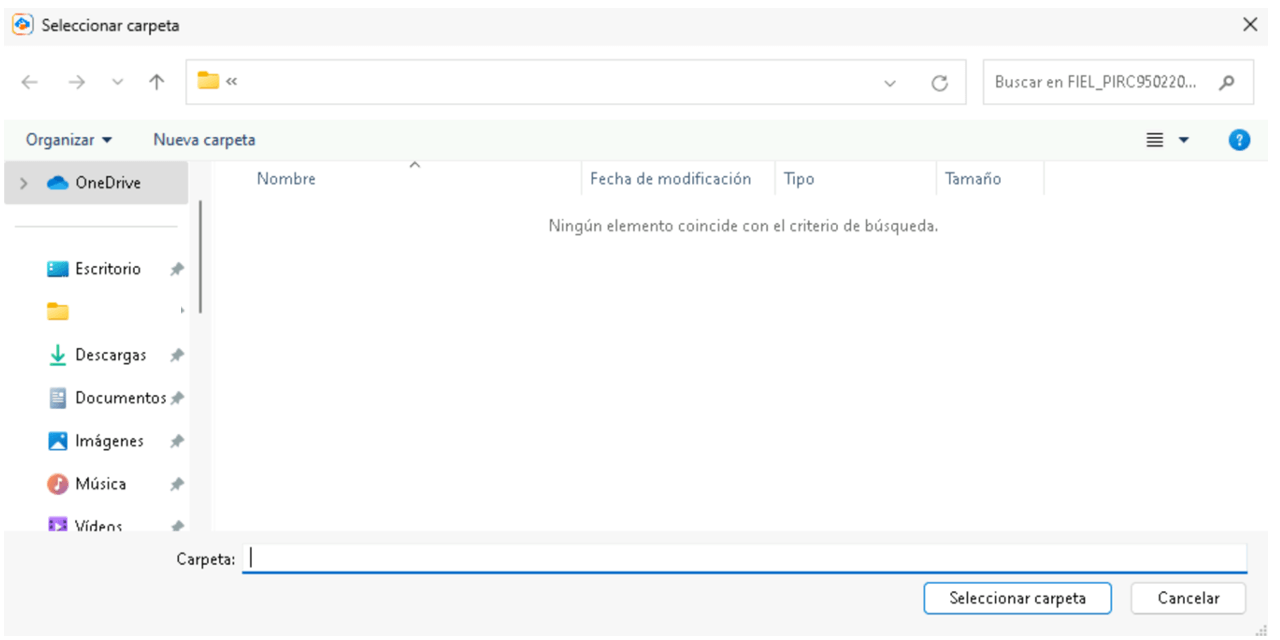Open the Help question mark icon
1280x640 pixels.
click(1239, 140)
